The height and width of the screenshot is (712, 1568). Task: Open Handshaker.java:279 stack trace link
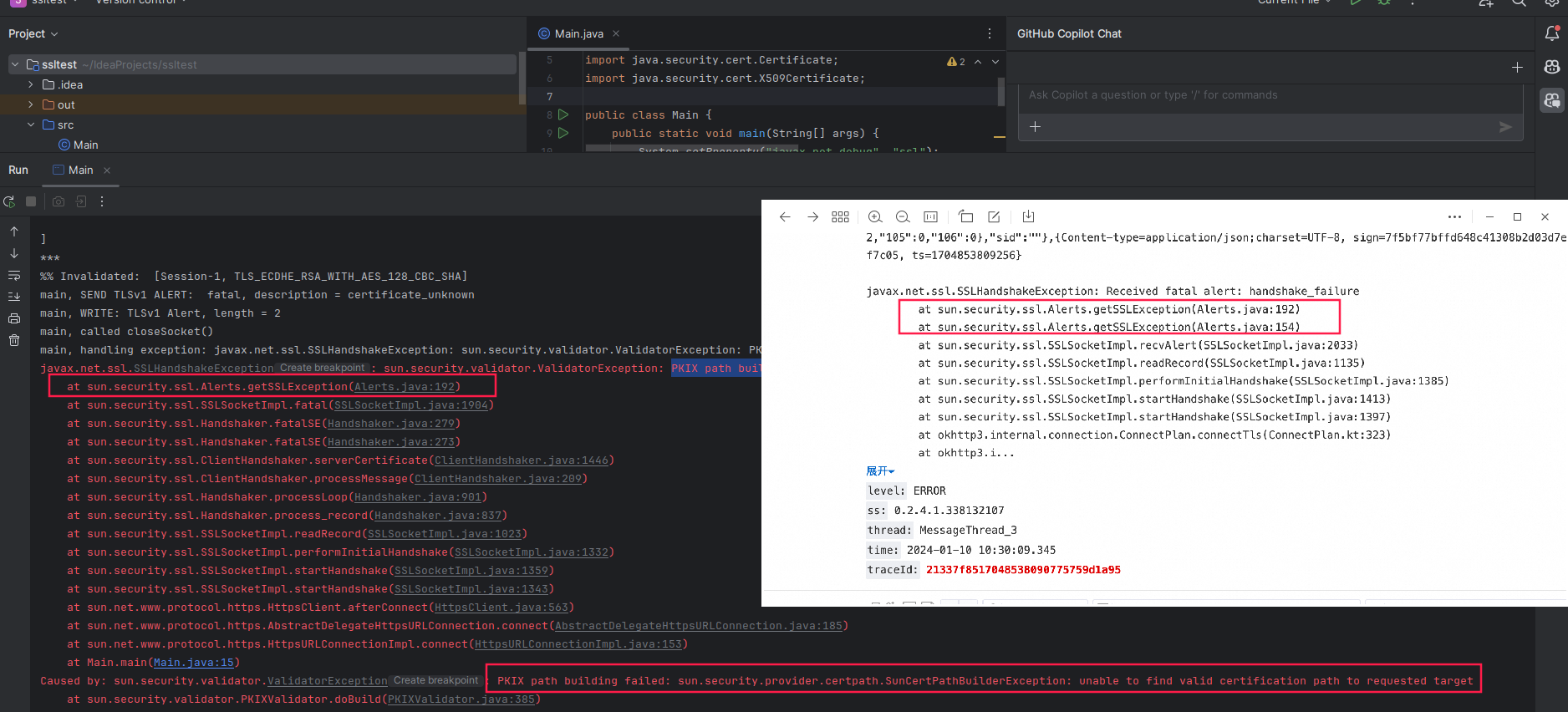391,424
